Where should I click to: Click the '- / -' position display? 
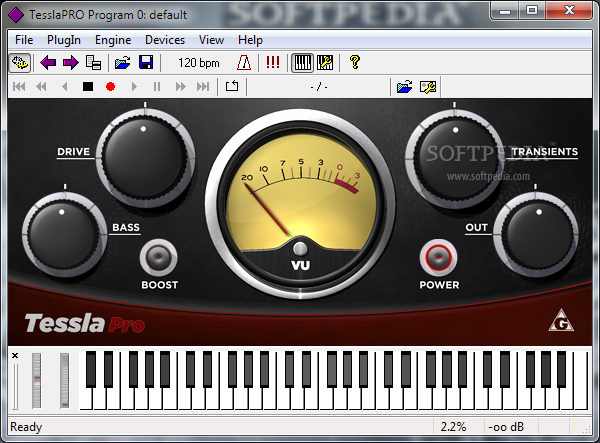(319, 87)
